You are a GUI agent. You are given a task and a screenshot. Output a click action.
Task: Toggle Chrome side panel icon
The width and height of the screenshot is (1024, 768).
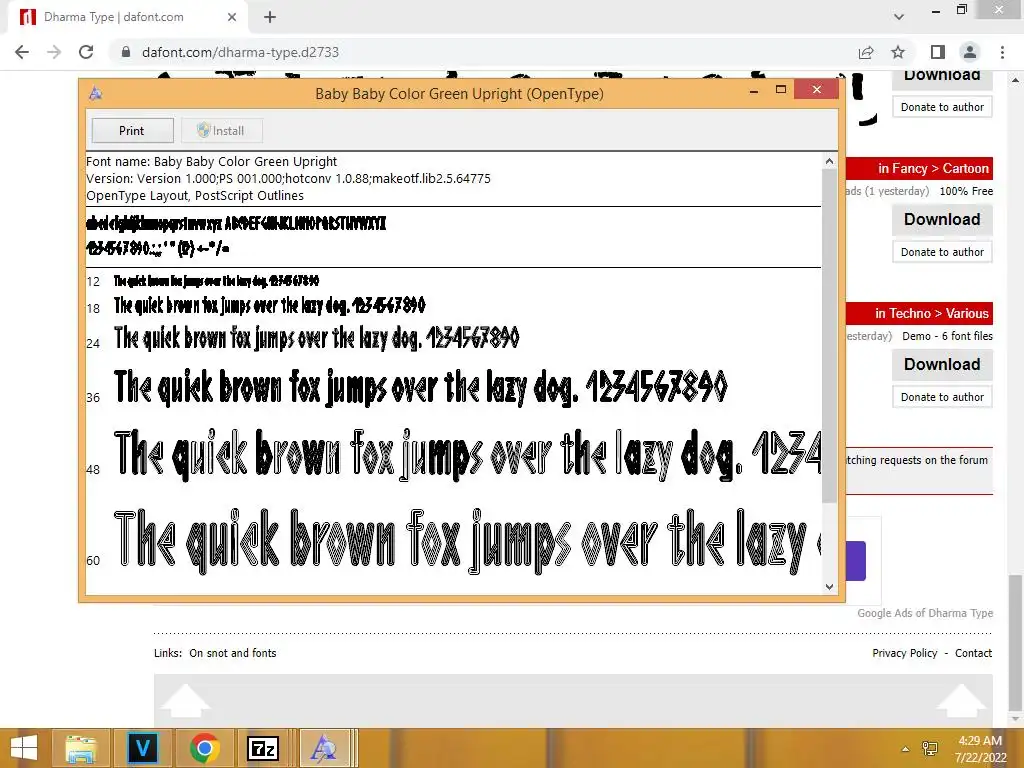(938, 52)
